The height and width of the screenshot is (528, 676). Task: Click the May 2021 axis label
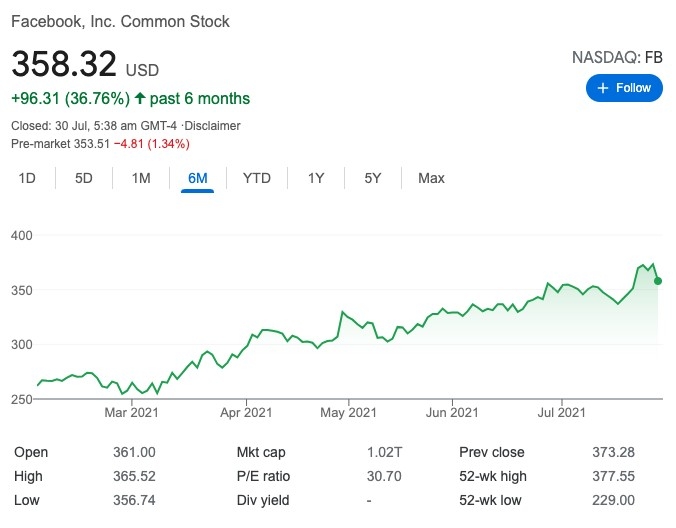(x=348, y=412)
